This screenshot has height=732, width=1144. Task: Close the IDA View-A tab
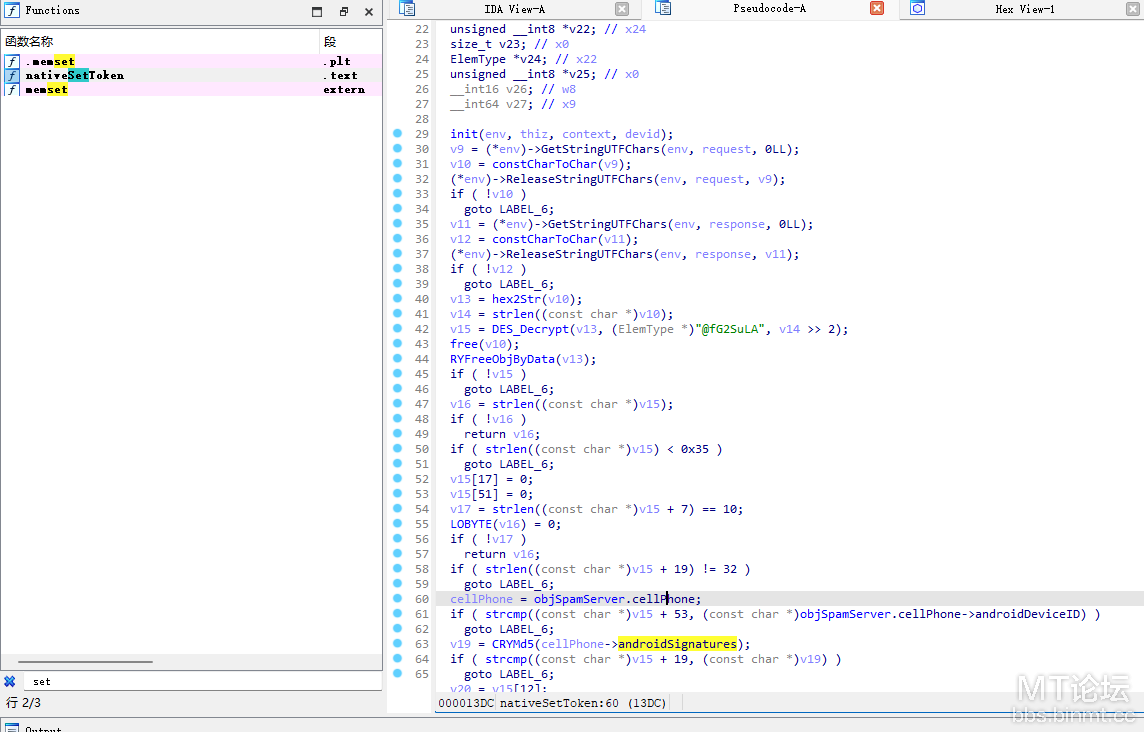pyautogui.click(x=622, y=9)
